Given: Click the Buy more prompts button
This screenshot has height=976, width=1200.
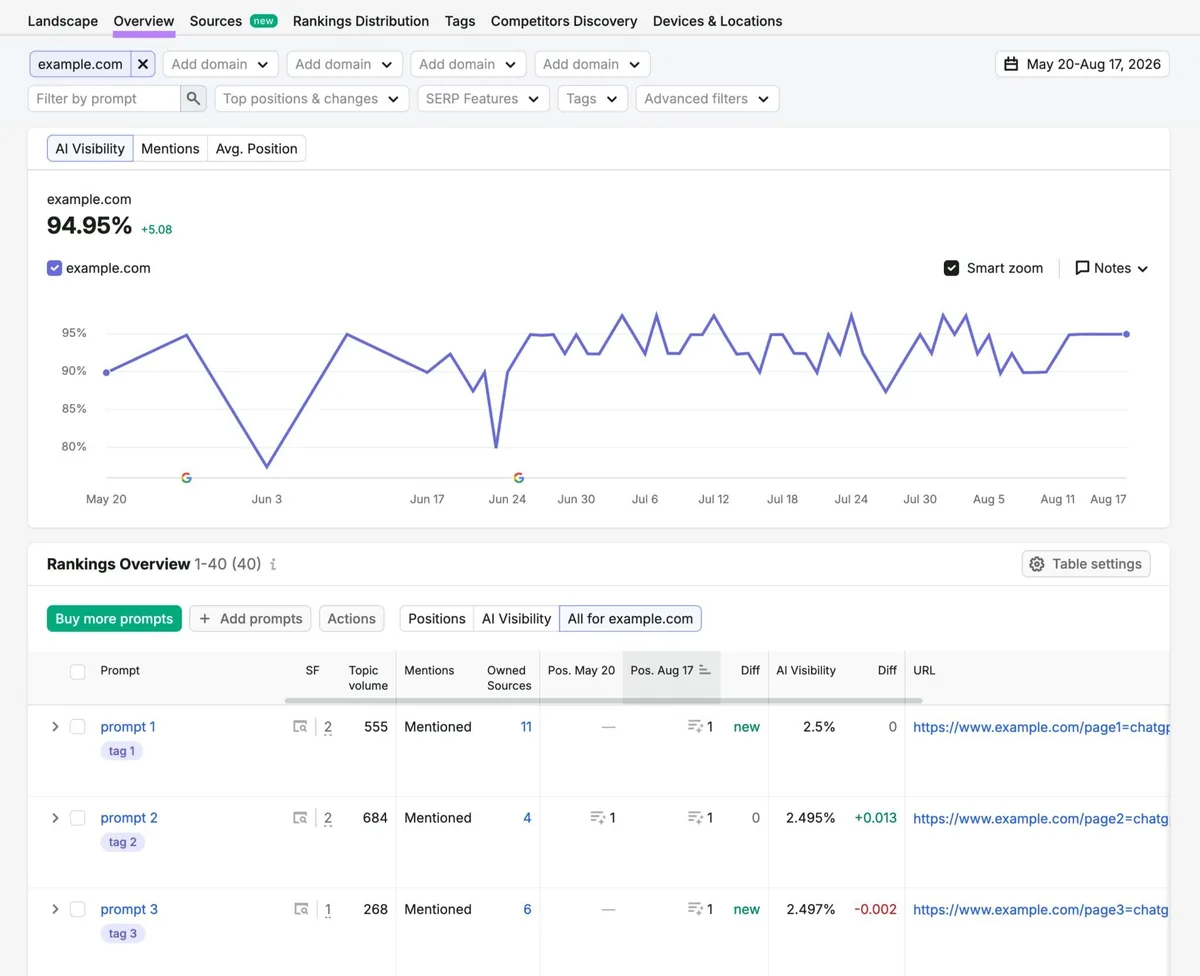Looking at the screenshot, I should [x=114, y=618].
